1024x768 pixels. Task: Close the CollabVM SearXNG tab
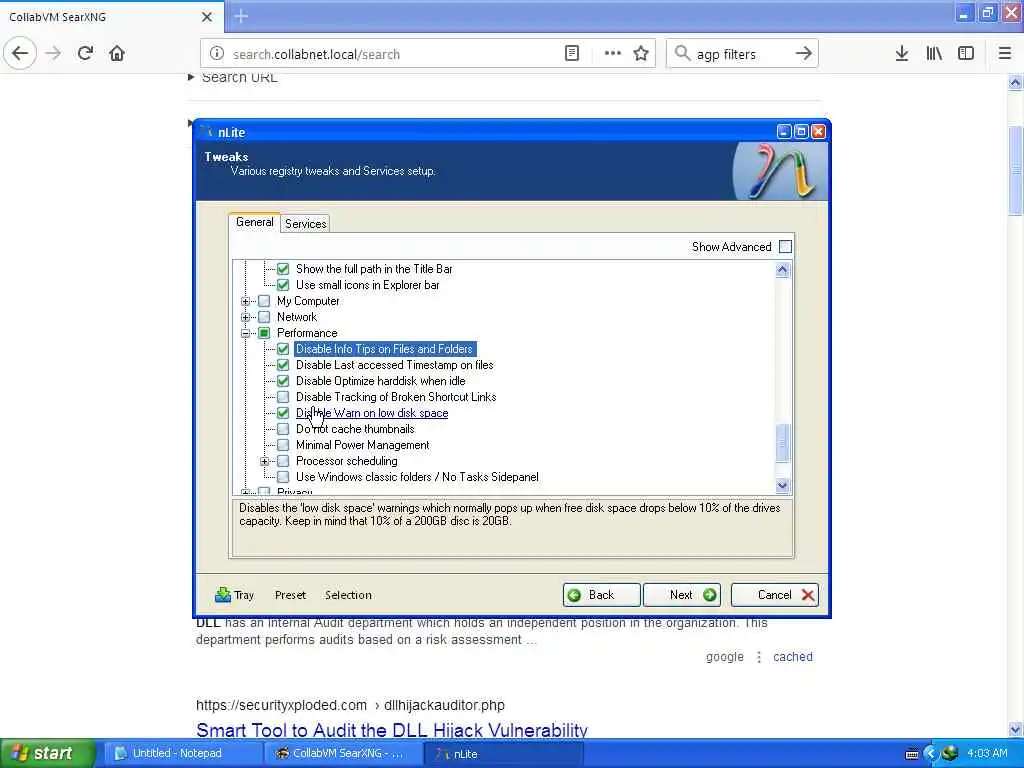click(x=206, y=17)
